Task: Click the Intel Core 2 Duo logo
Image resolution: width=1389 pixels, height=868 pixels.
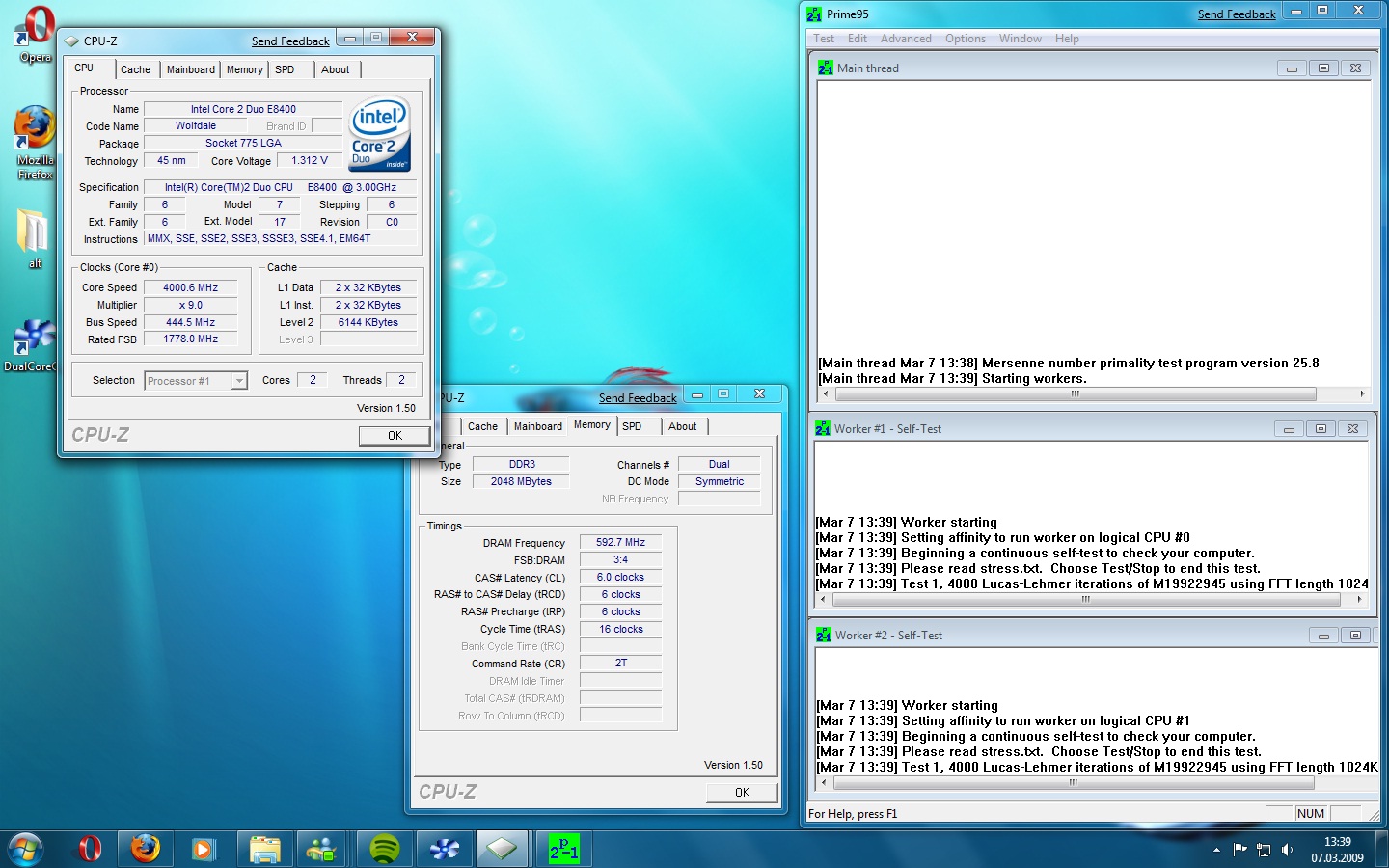Action: tap(380, 133)
